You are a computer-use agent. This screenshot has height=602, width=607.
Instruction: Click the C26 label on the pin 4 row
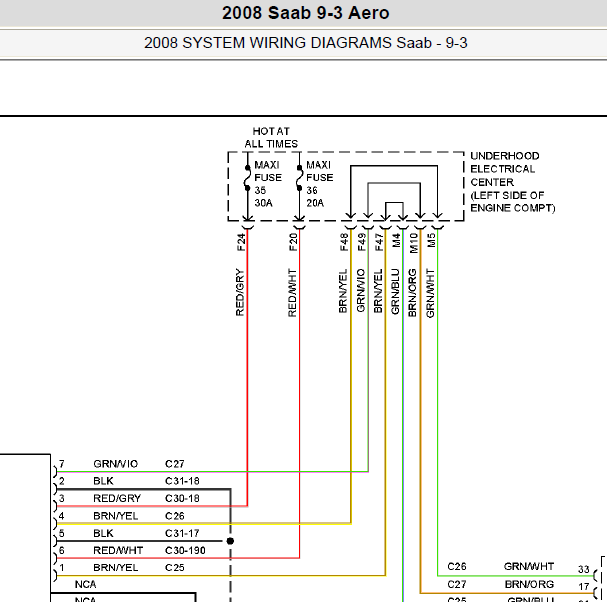point(175,516)
